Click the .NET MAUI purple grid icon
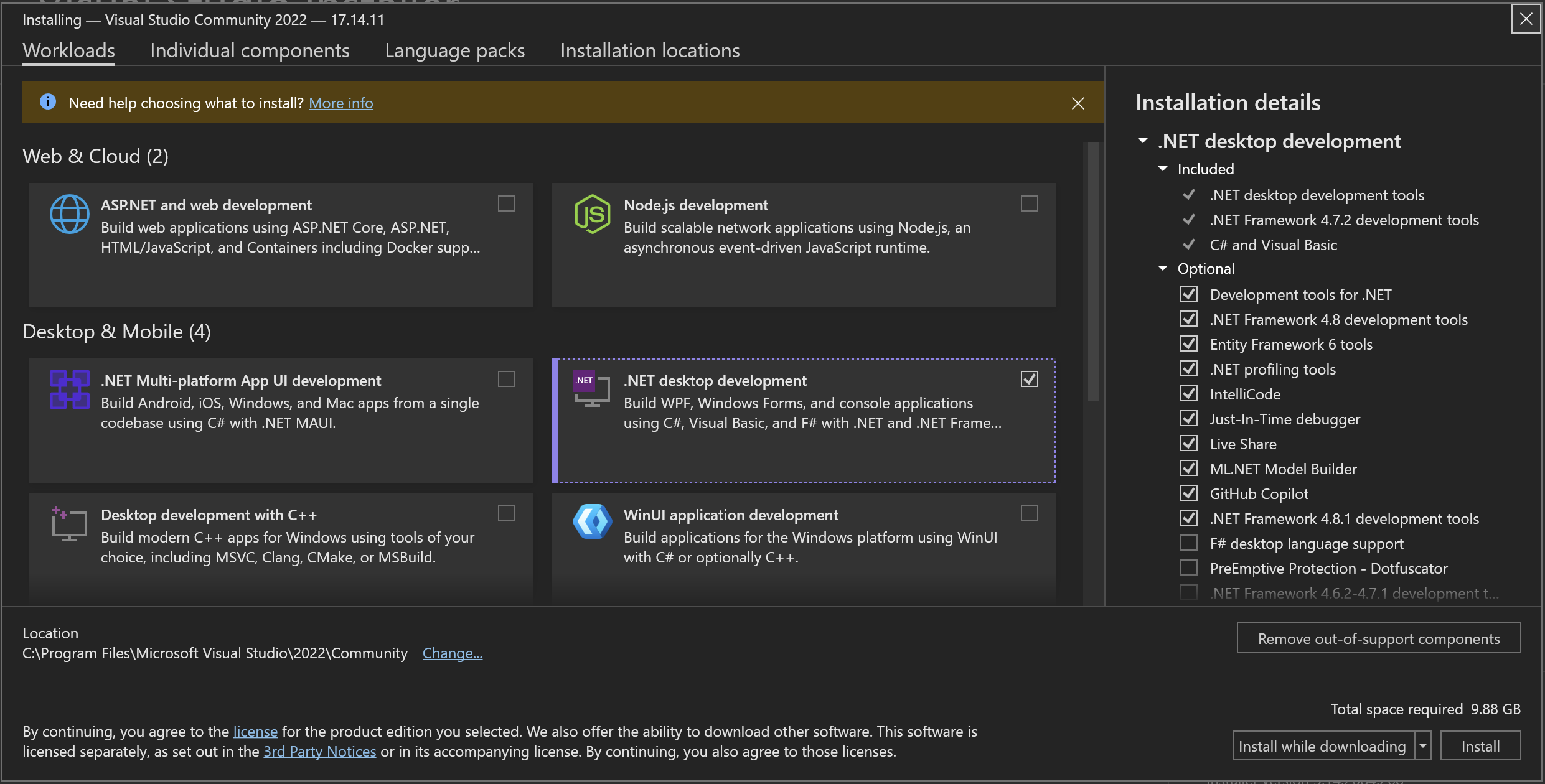Image resolution: width=1545 pixels, height=784 pixels. coord(69,390)
